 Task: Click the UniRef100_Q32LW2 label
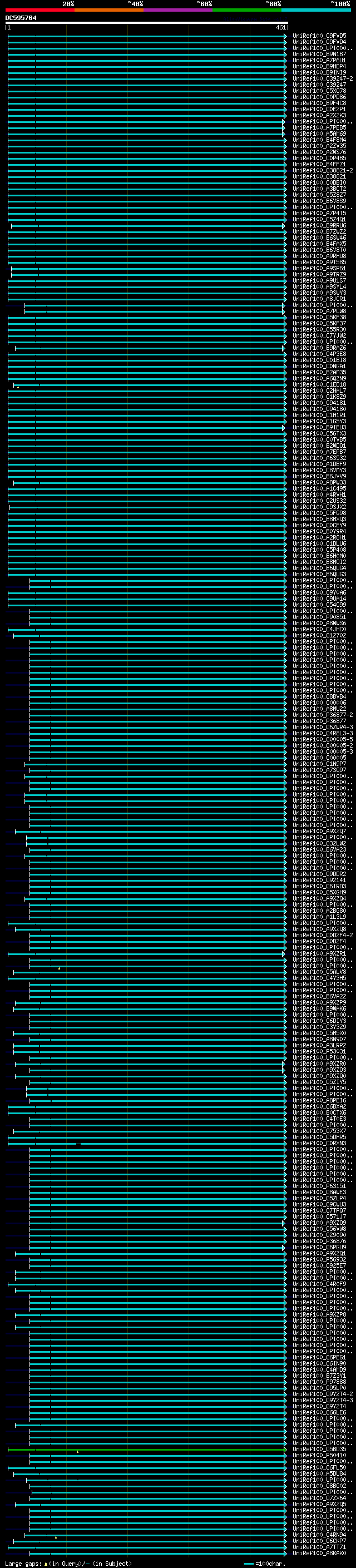click(319, 844)
